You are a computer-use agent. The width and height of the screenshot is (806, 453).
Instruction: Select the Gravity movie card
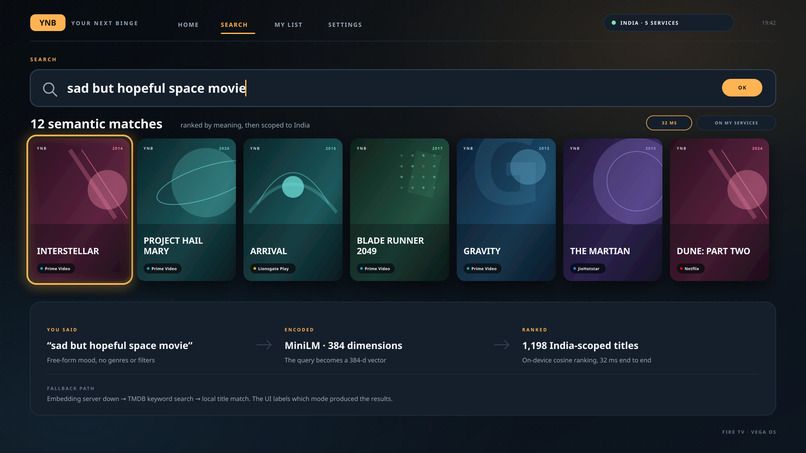(x=506, y=210)
